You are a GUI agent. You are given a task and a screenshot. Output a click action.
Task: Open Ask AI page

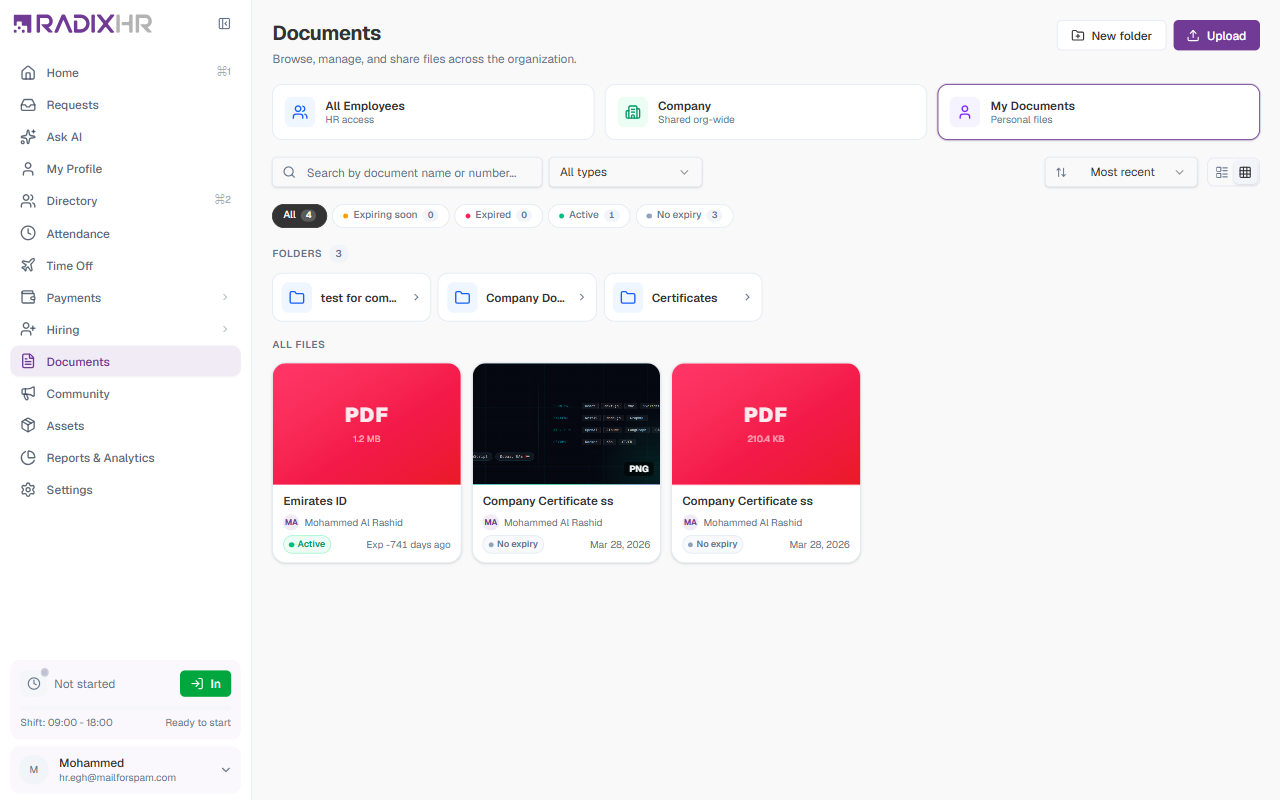point(125,136)
